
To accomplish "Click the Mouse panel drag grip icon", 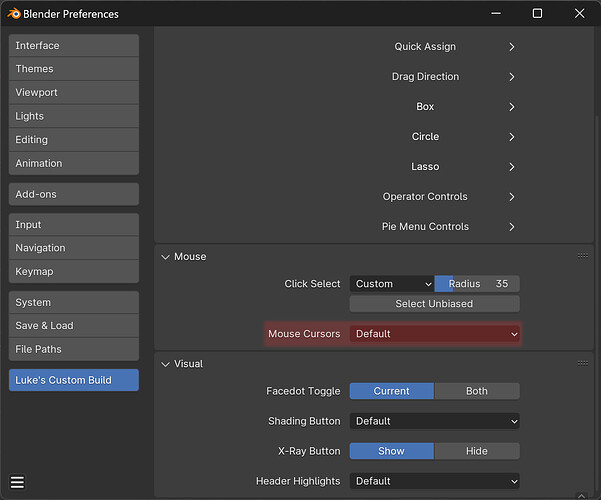I will [583, 256].
